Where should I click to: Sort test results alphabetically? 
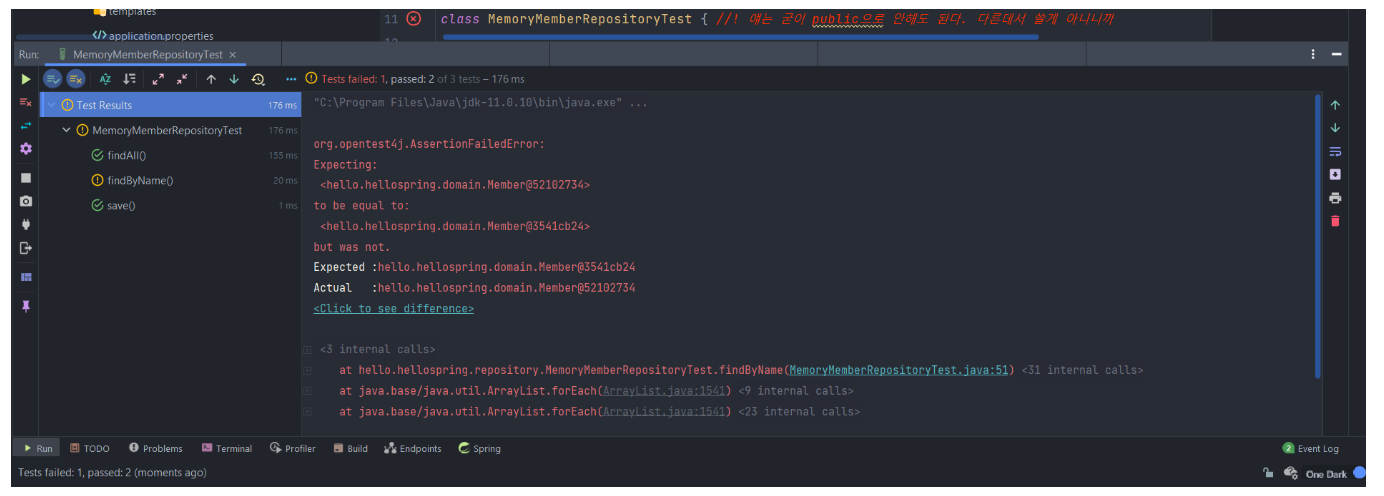pos(105,79)
